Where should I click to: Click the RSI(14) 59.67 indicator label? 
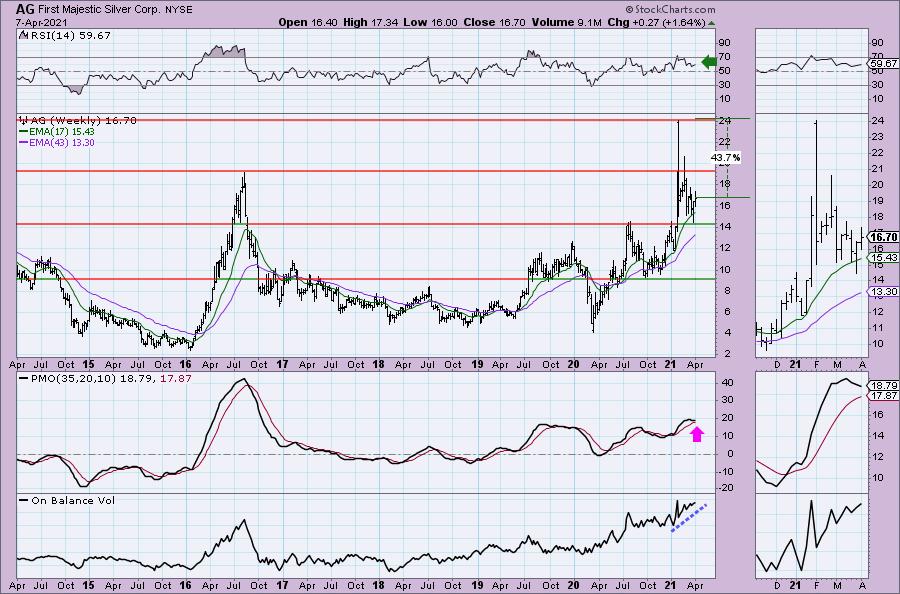tap(65, 35)
